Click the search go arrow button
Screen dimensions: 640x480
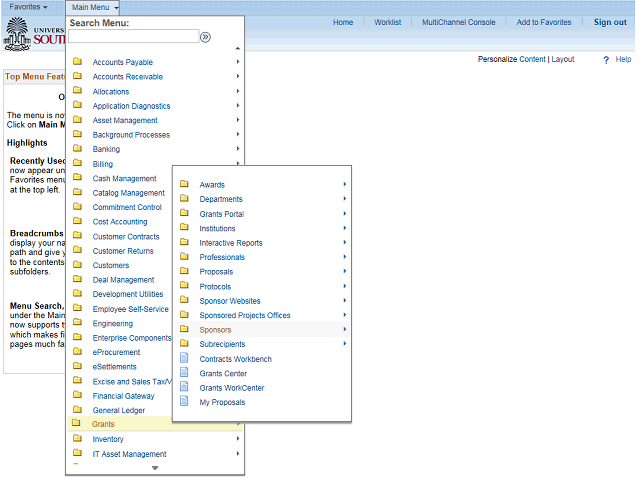coord(205,37)
